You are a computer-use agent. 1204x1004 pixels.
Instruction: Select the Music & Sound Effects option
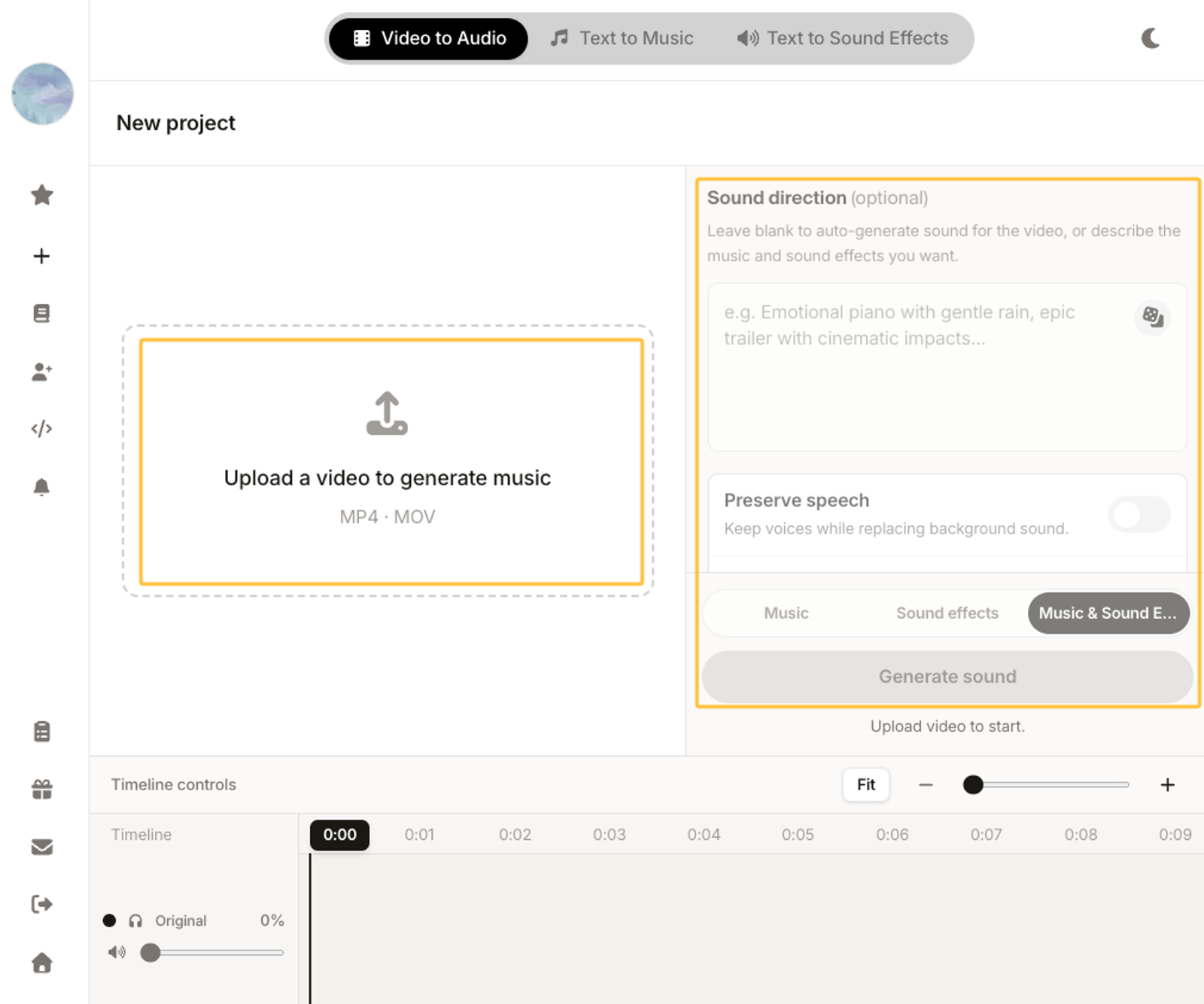pyautogui.click(x=1108, y=613)
